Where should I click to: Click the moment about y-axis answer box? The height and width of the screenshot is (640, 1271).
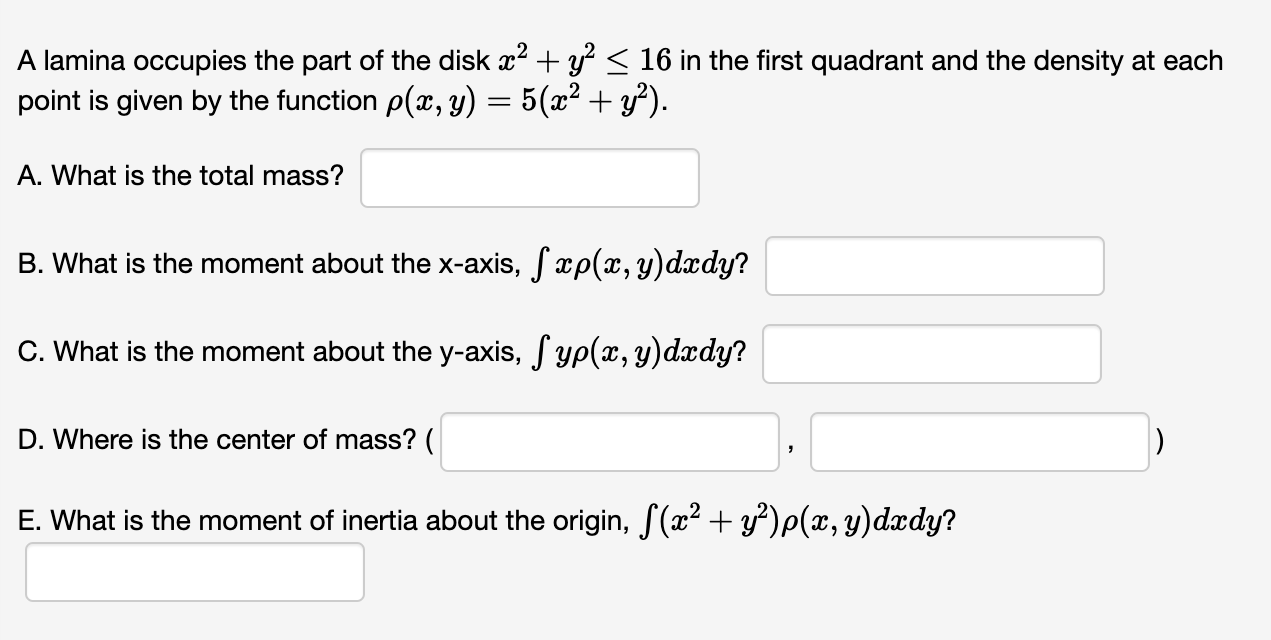931,353
